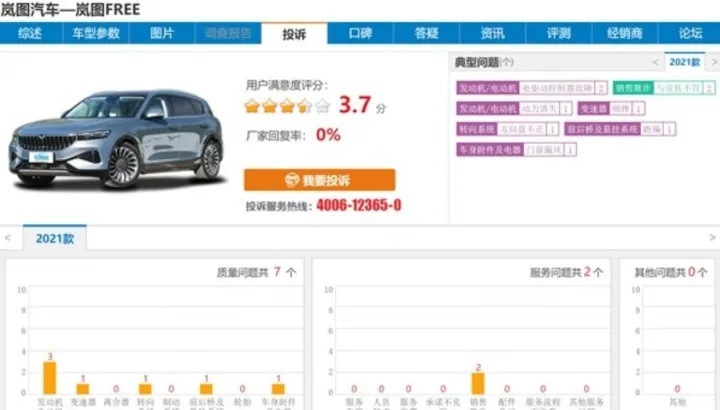Go to the 资讯 news tab
720x410 pixels.
pos(492,33)
